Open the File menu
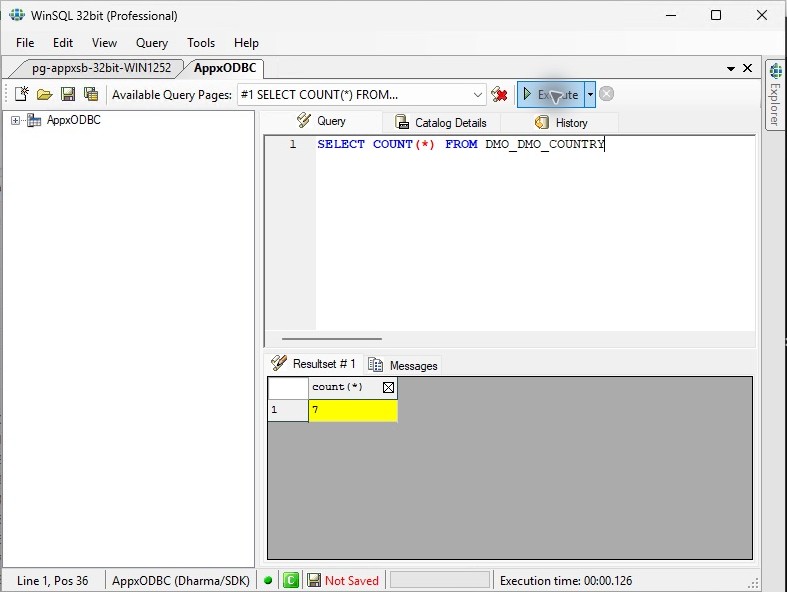This screenshot has width=787, height=592. click(x=25, y=43)
